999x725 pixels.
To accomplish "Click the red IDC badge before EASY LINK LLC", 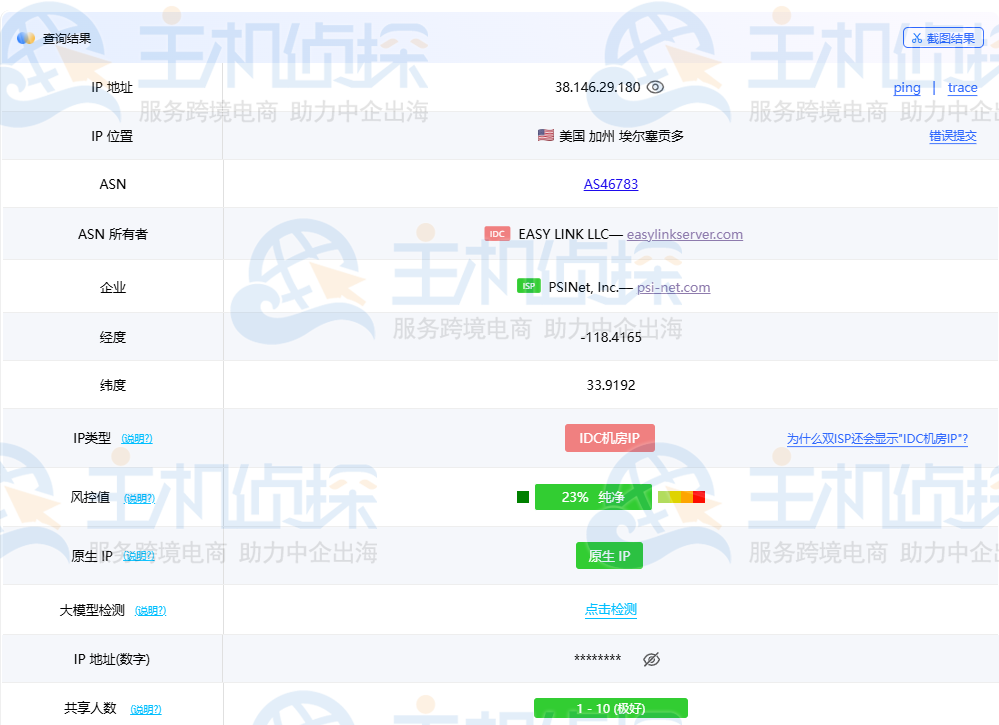I will point(498,233).
